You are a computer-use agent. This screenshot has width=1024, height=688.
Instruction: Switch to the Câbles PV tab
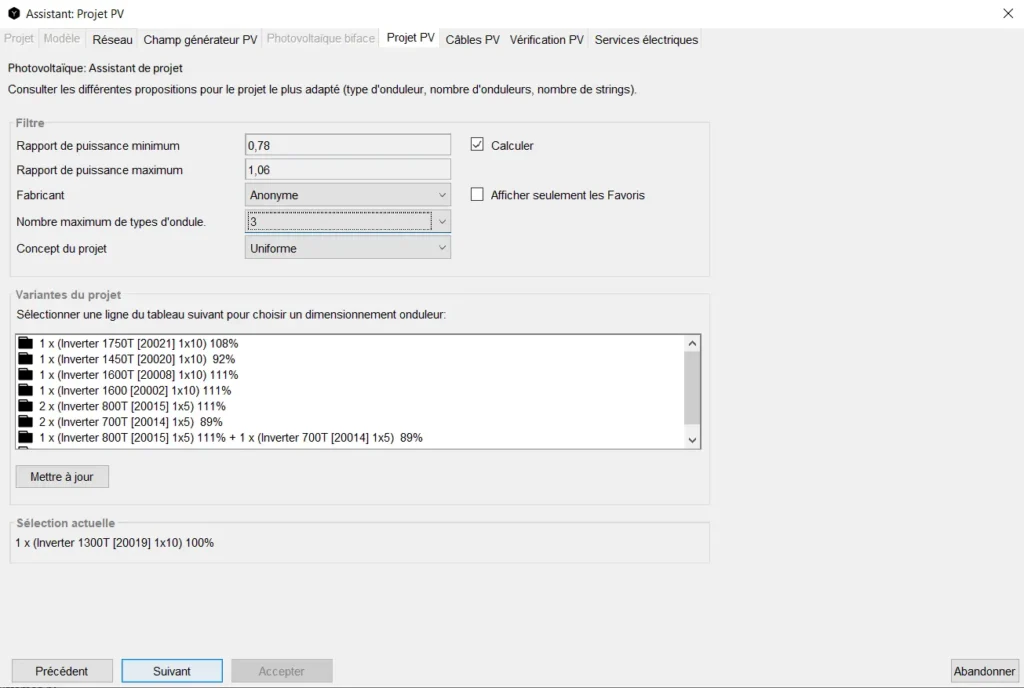(472, 40)
